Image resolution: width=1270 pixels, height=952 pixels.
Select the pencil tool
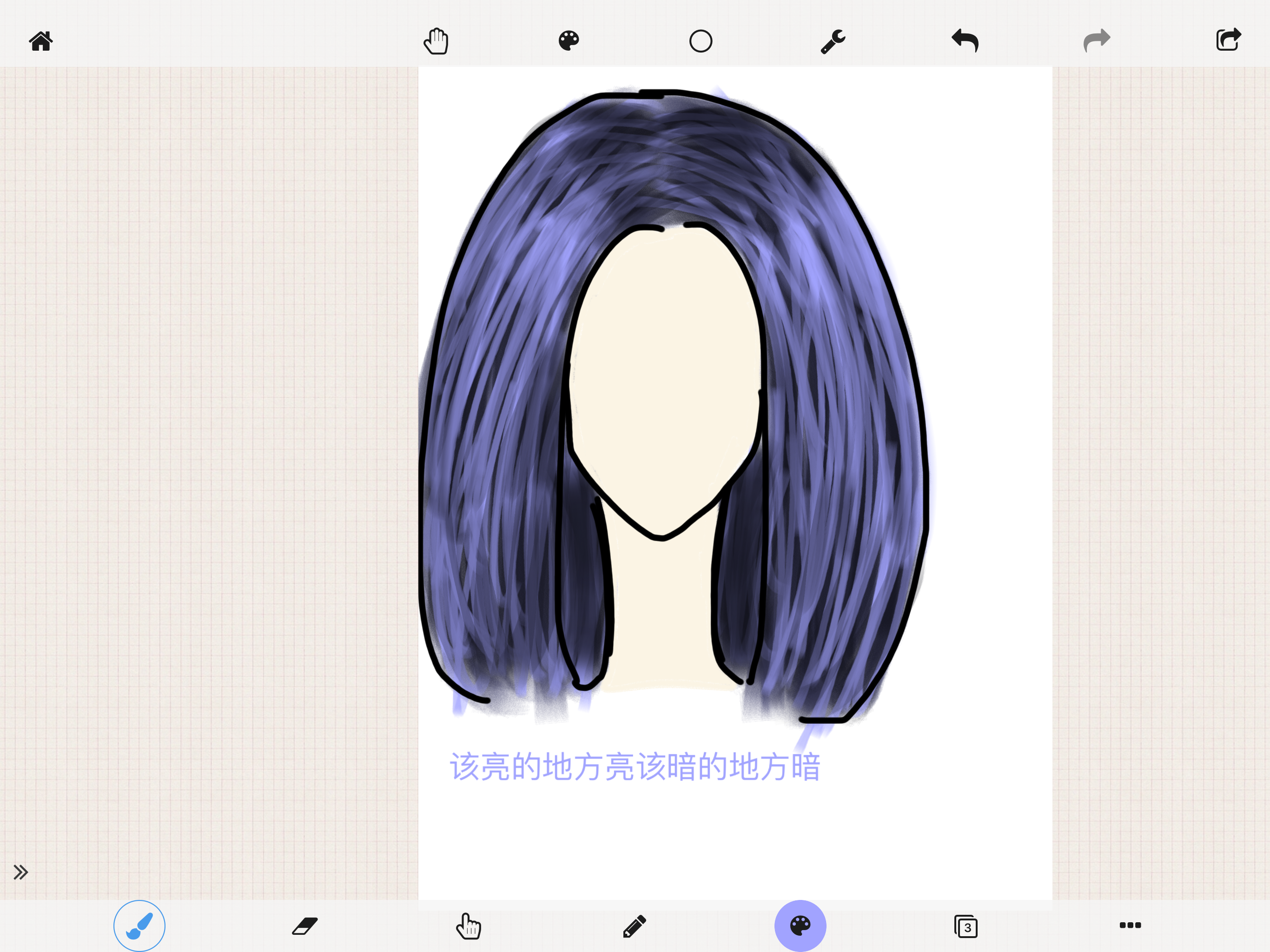(x=635, y=926)
